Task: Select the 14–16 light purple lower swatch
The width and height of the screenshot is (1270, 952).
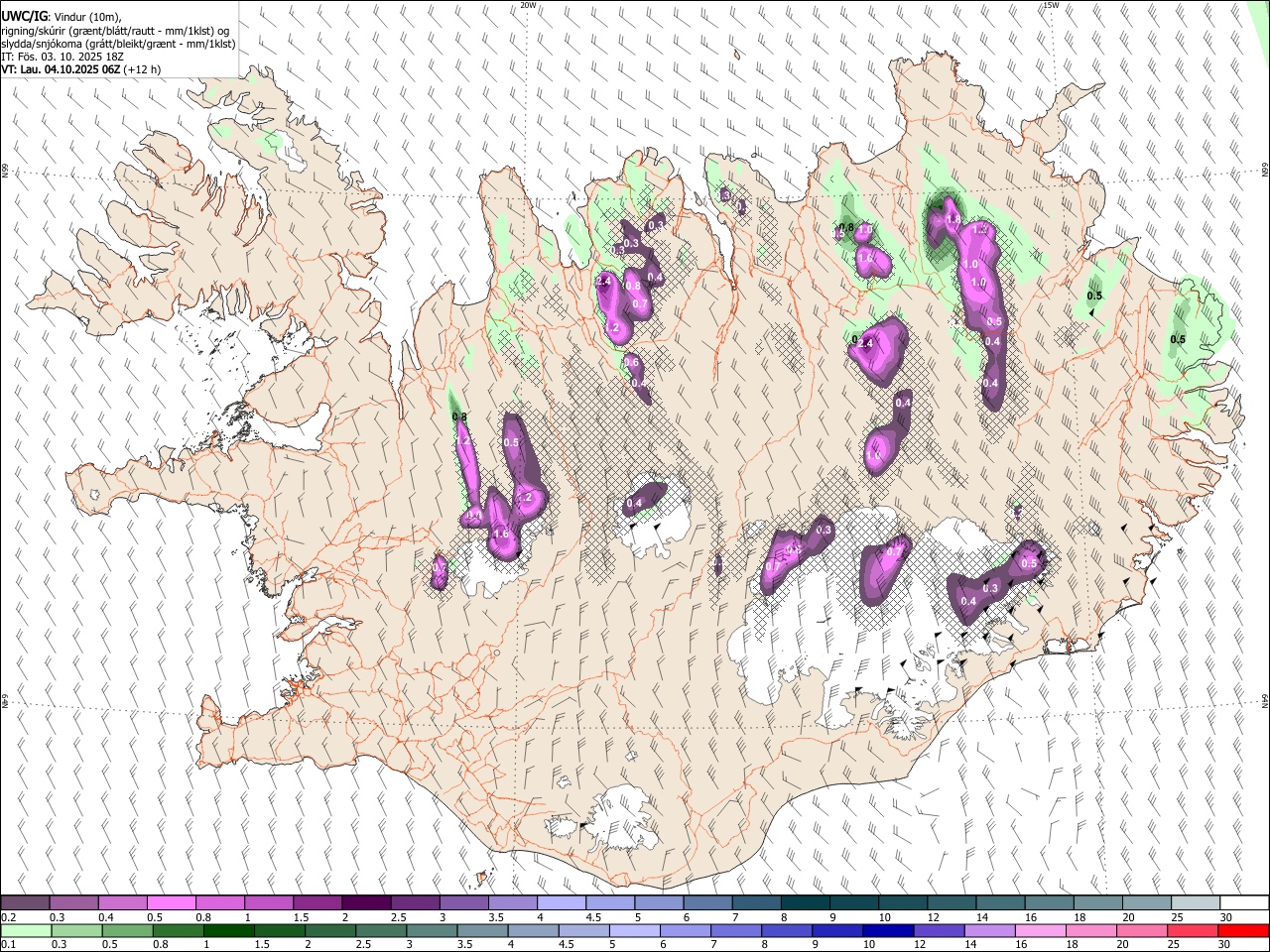Action: pyautogui.click(x=988, y=930)
